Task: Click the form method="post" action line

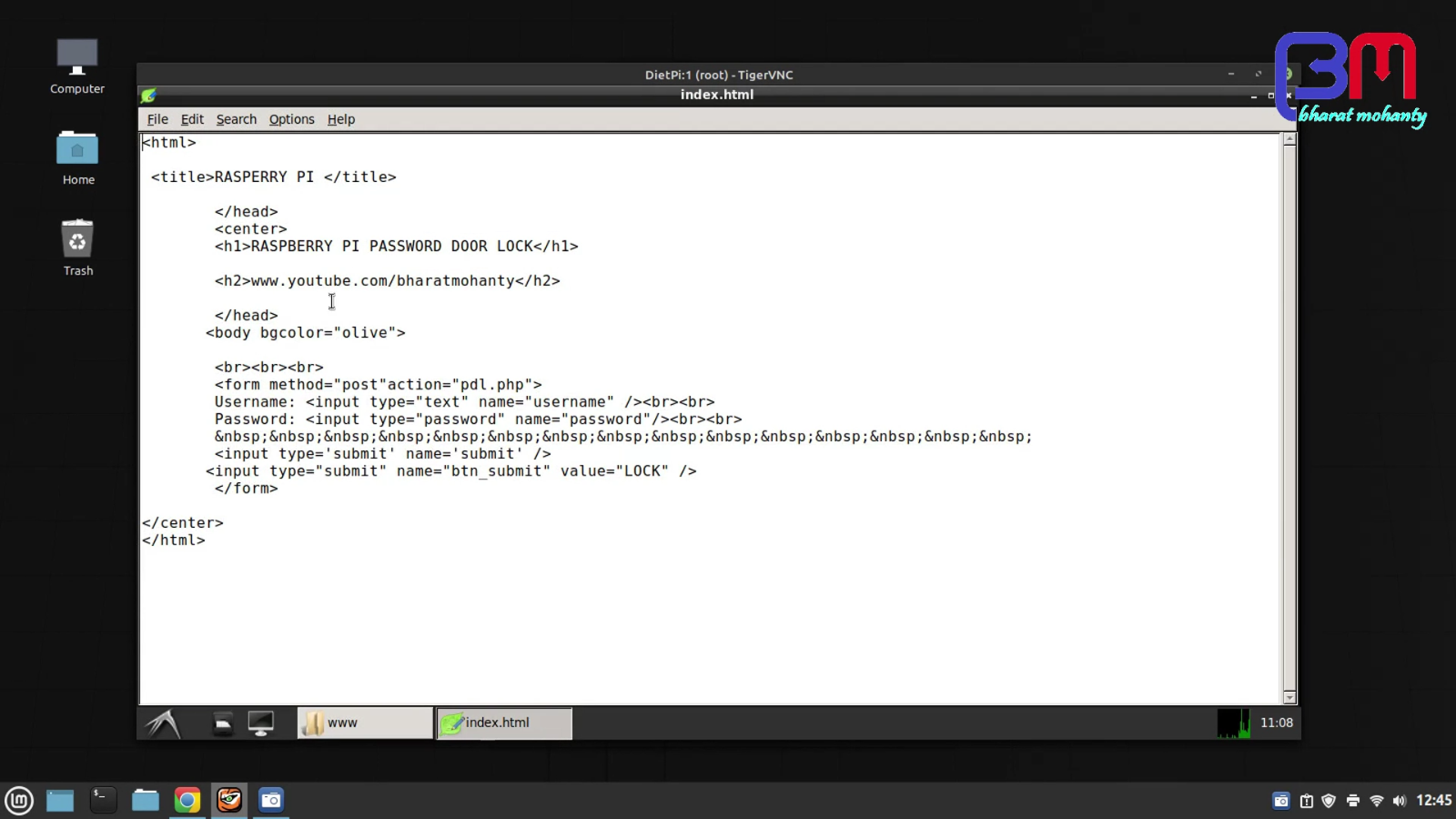Action: point(379,385)
